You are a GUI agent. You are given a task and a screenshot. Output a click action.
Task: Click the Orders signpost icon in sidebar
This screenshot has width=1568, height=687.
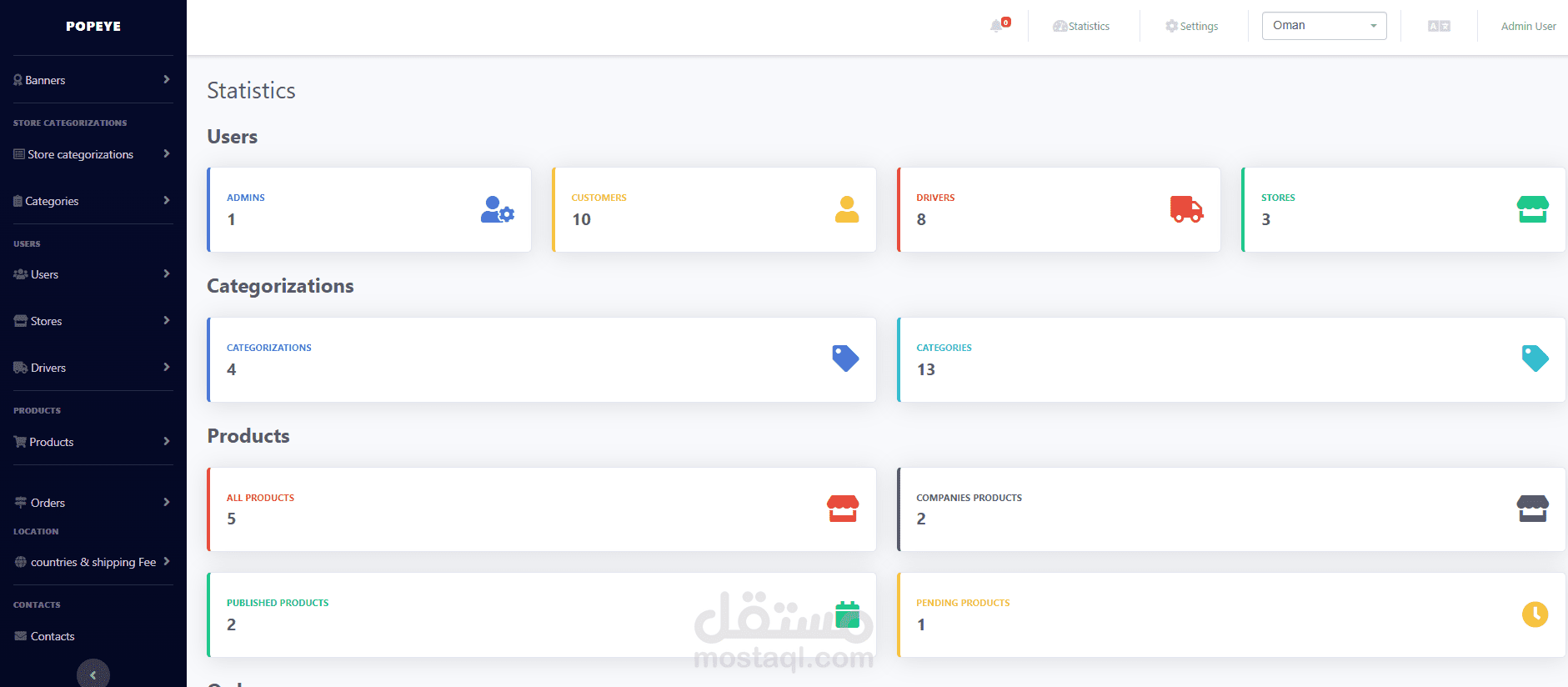pyautogui.click(x=21, y=503)
